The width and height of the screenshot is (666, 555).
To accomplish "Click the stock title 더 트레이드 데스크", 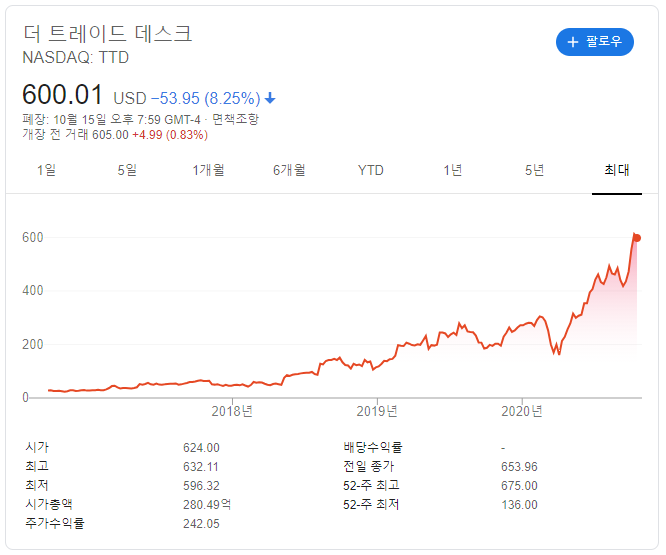I will click(107, 34).
